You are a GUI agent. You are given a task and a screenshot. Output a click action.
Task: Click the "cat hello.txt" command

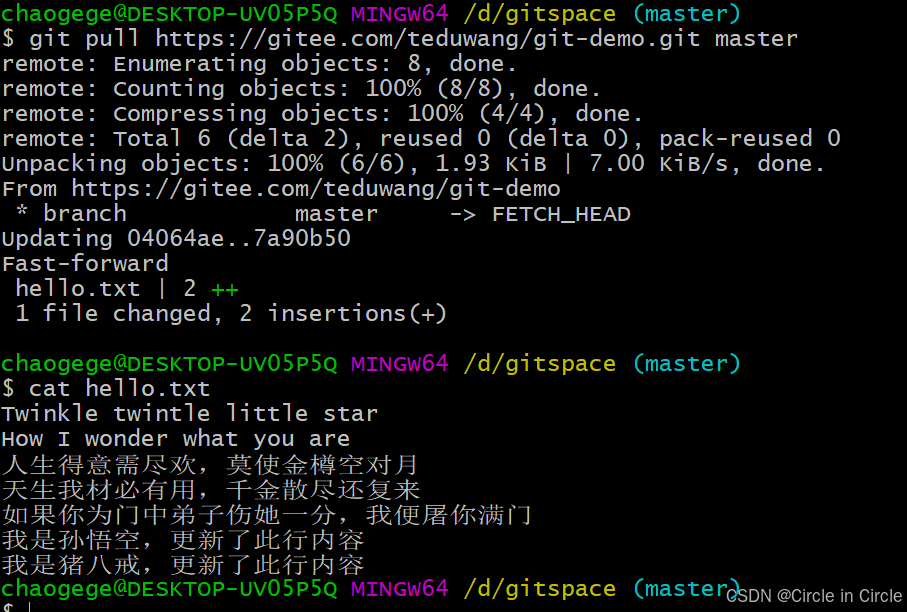tap(119, 389)
